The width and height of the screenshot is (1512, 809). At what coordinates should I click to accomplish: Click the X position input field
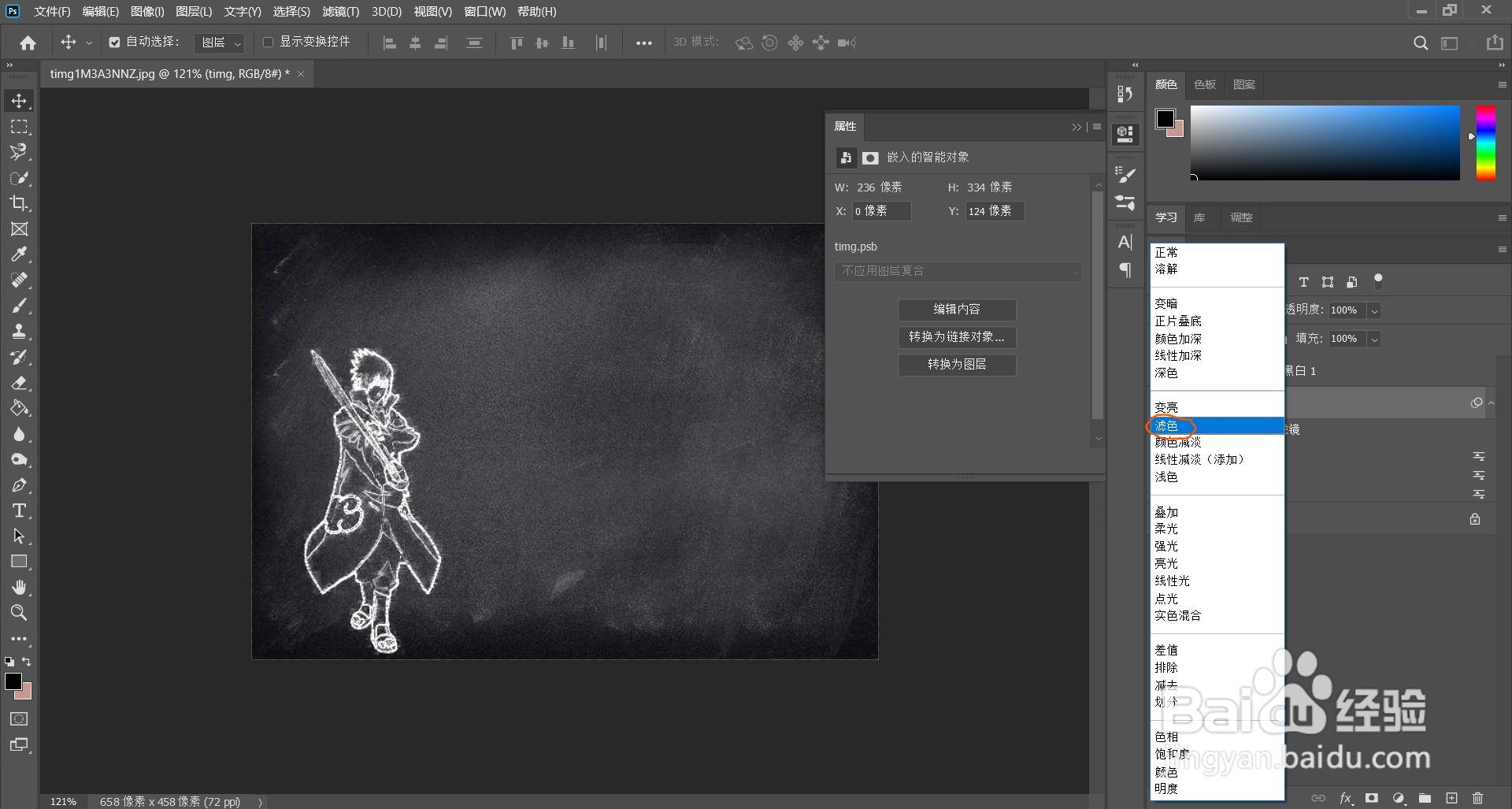(x=882, y=211)
